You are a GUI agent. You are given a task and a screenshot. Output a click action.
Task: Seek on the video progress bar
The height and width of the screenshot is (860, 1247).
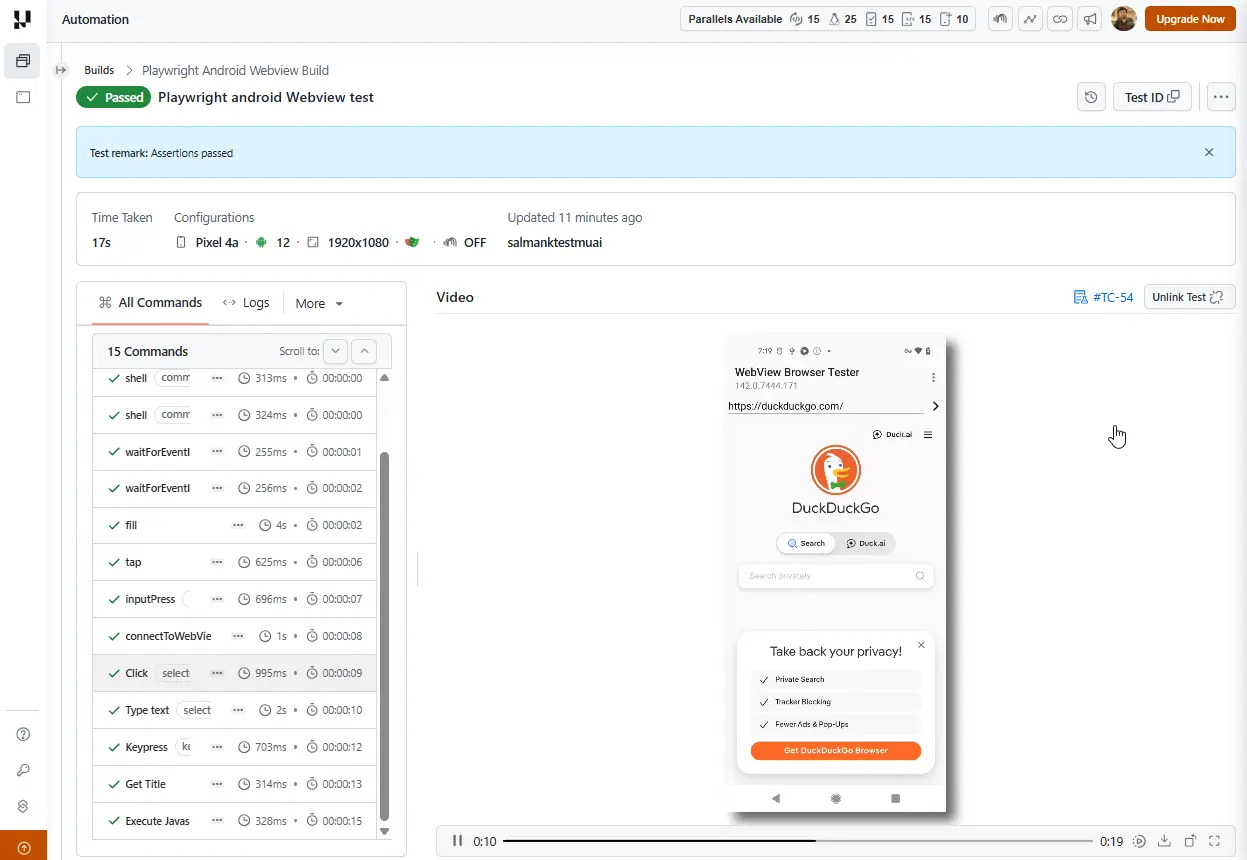point(797,841)
